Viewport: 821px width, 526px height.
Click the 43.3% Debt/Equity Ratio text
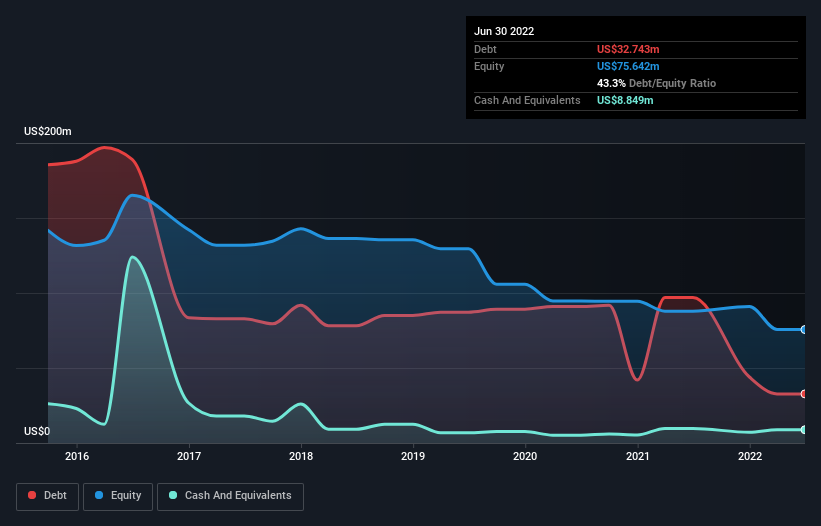[657, 83]
